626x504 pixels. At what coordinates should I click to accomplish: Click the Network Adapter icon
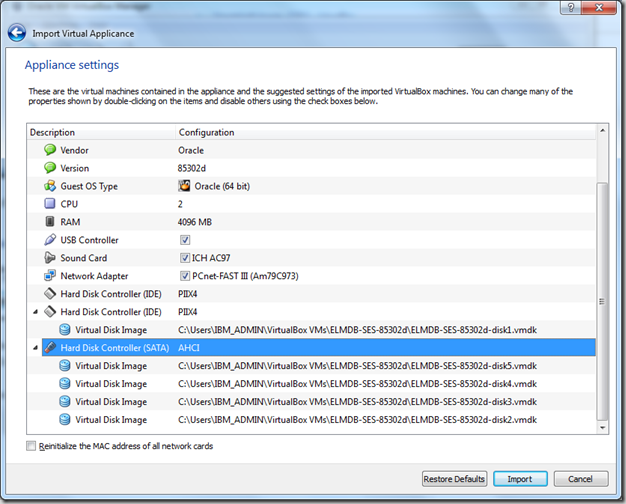(50, 276)
